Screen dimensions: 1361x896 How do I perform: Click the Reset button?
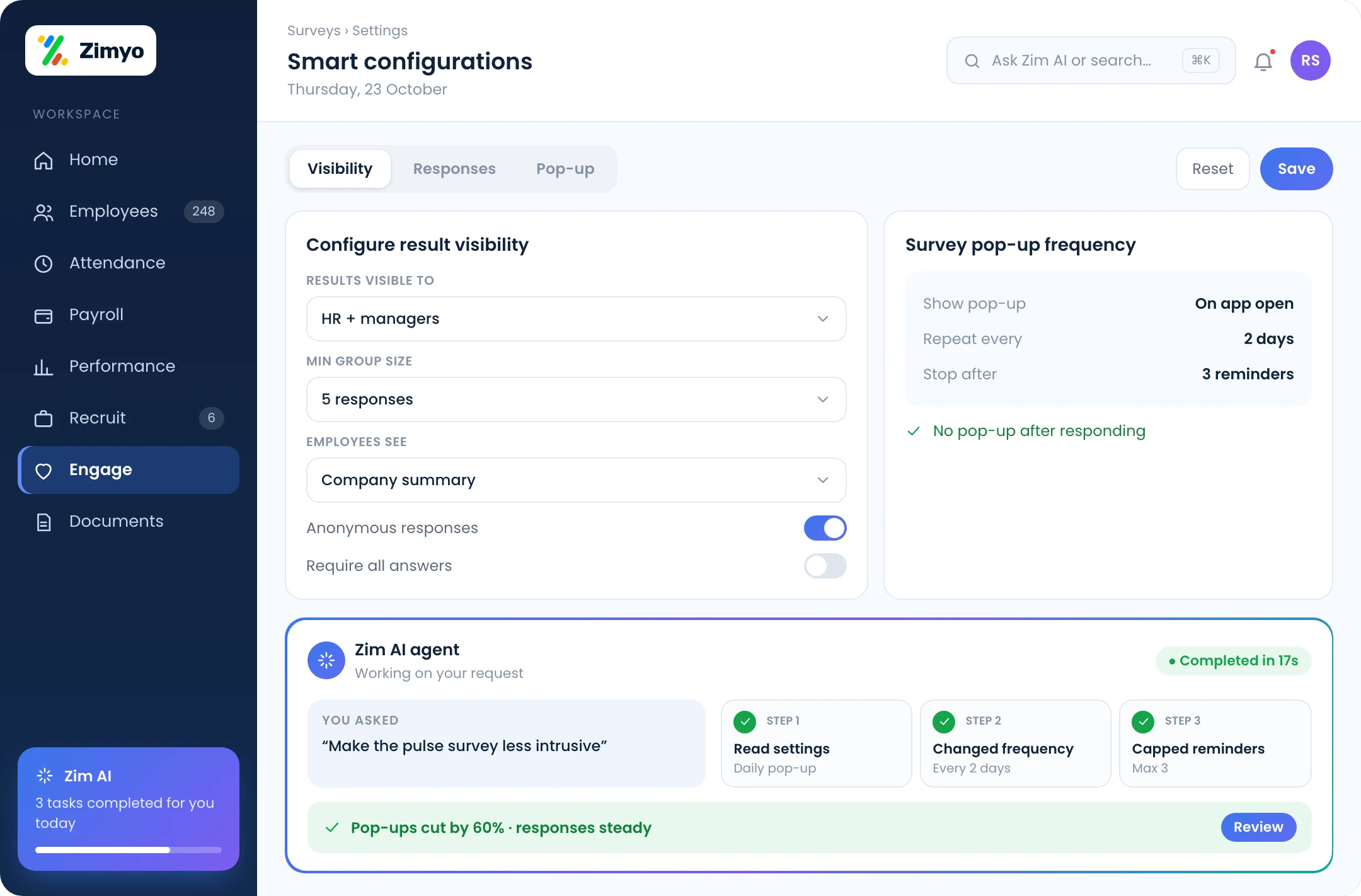(x=1212, y=169)
